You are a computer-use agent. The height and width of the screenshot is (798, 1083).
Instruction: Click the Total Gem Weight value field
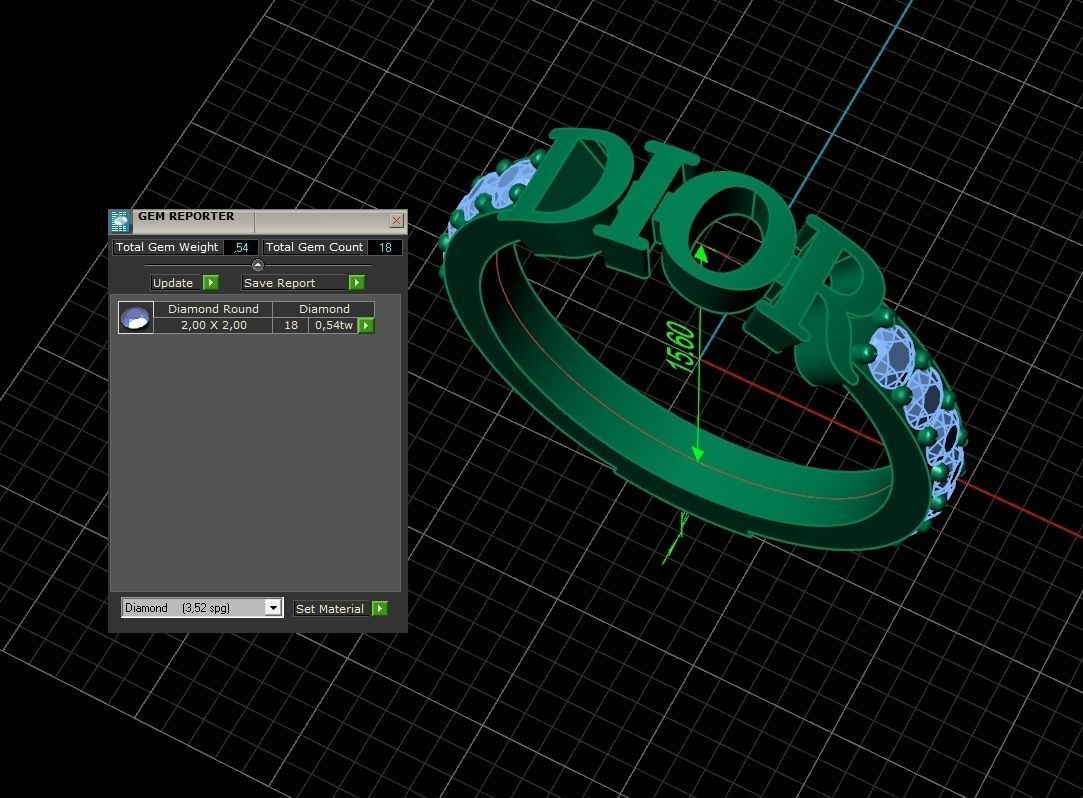click(x=241, y=247)
